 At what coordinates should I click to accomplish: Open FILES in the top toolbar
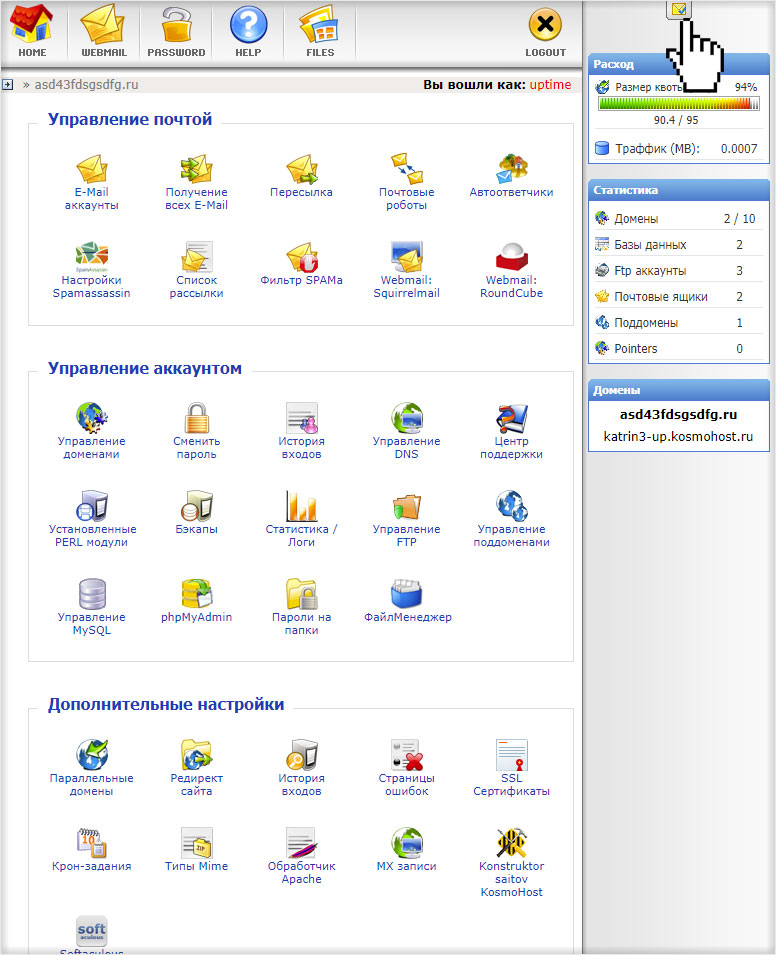pos(320,32)
